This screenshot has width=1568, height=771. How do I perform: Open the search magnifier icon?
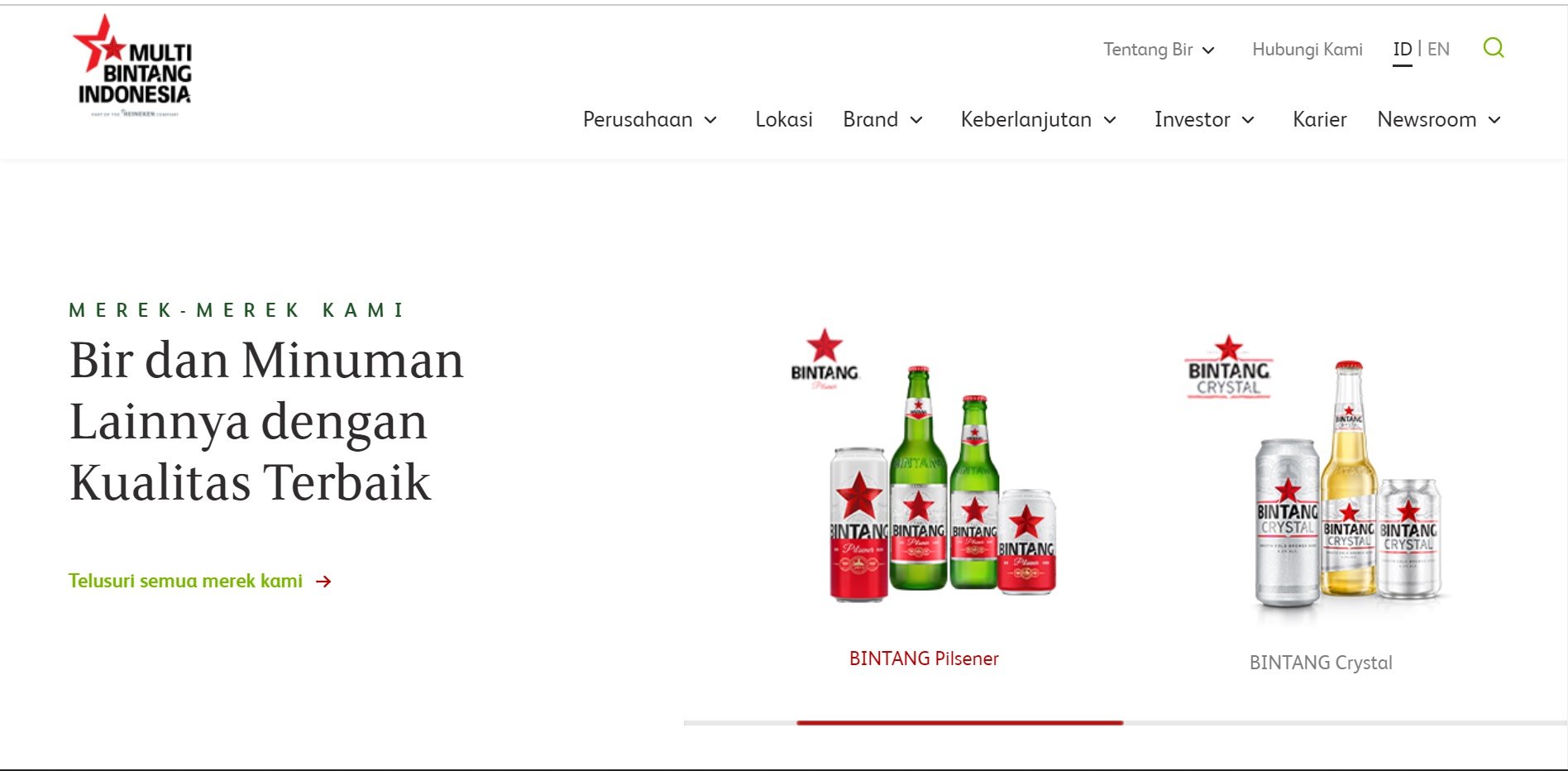pos(1493,48)
